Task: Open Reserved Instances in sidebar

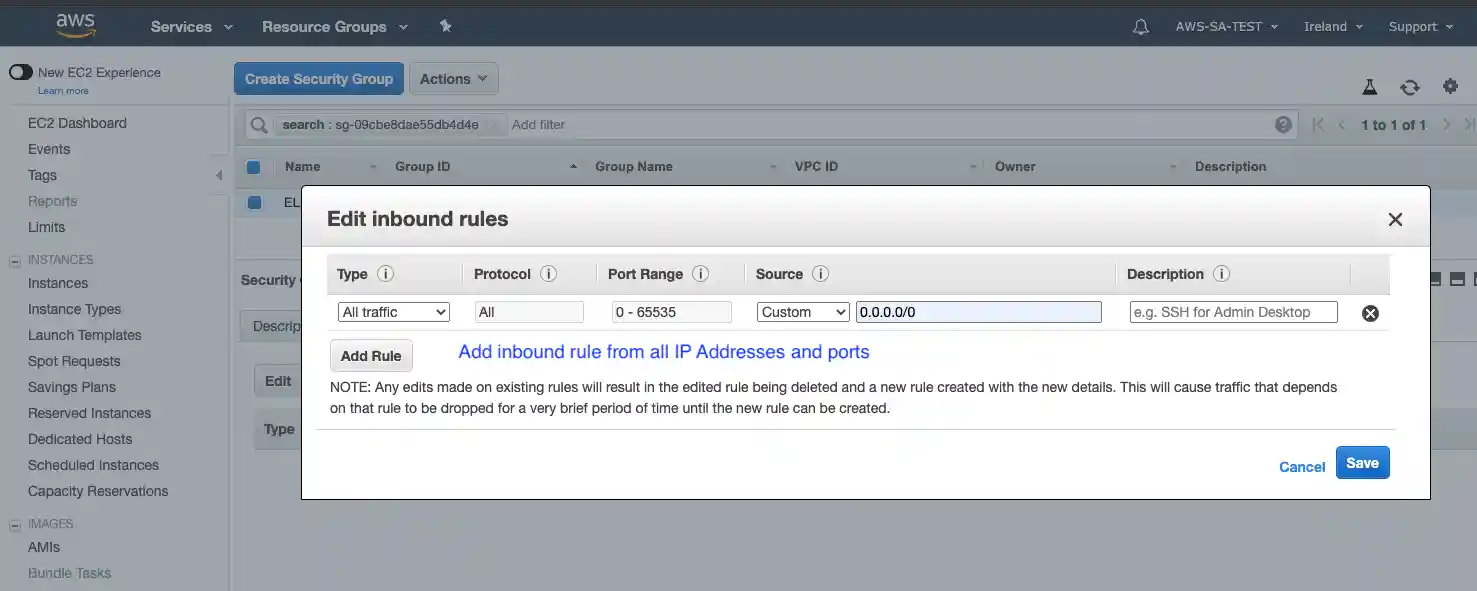Action: 90,413
